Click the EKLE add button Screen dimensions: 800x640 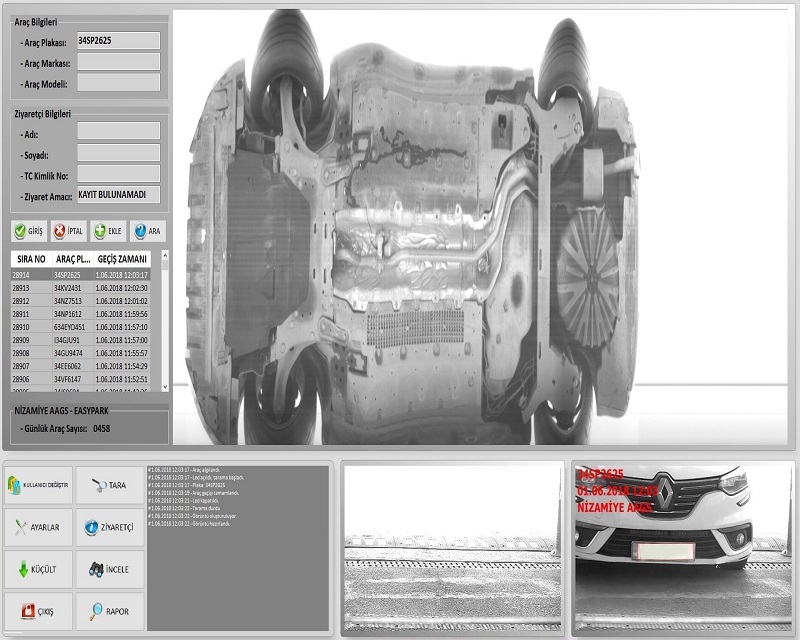[108, 231]
